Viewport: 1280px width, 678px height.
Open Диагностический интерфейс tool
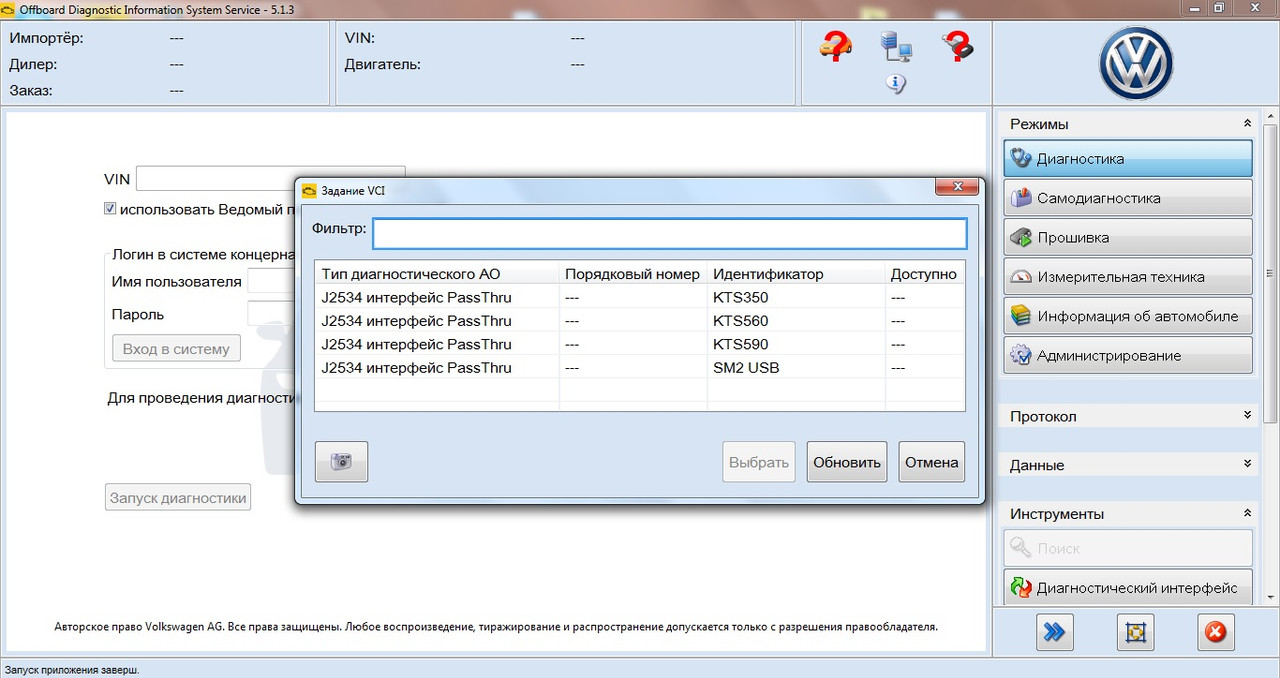coord(1128,587)
